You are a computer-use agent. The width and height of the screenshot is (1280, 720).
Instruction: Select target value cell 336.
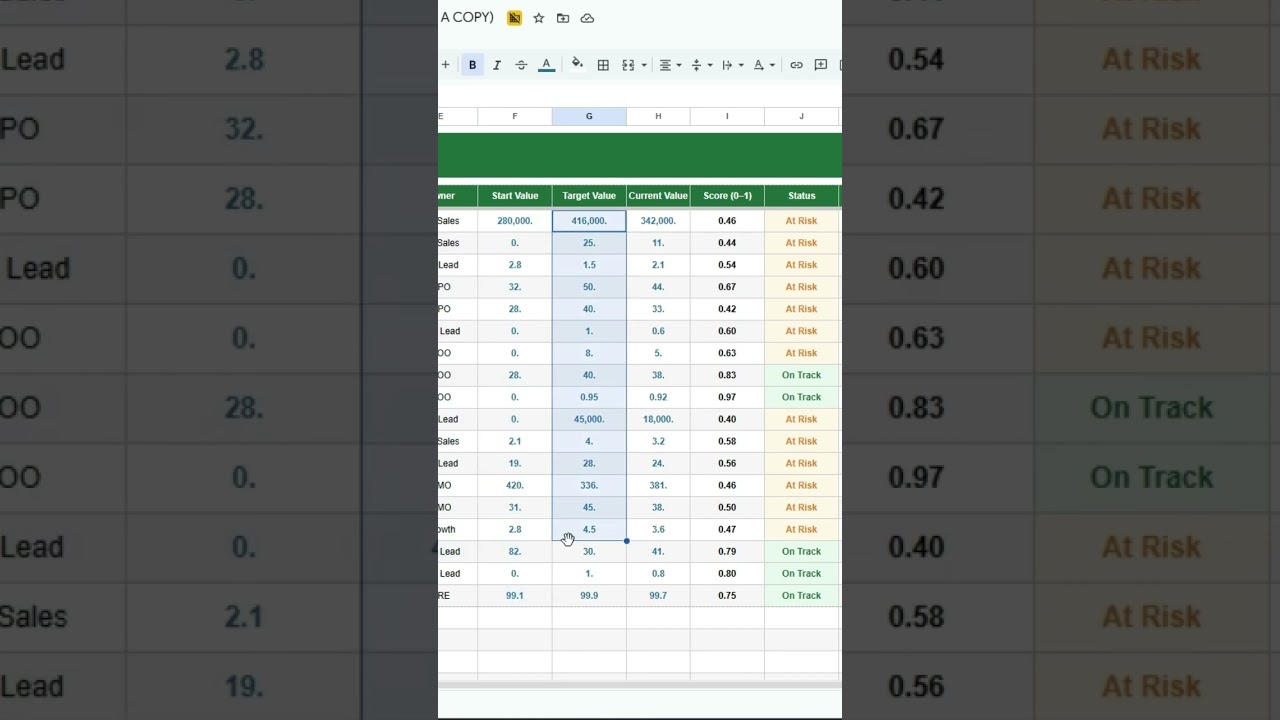coord(589,485)
